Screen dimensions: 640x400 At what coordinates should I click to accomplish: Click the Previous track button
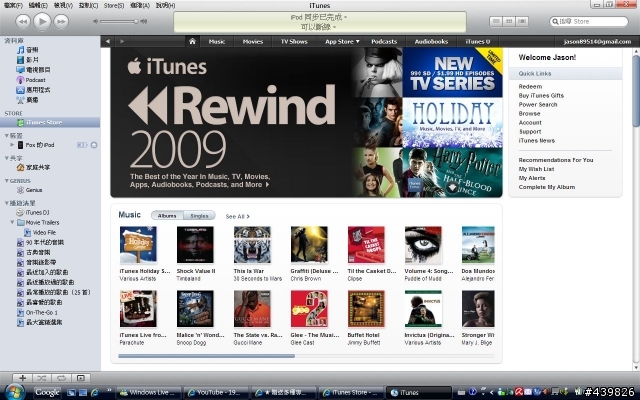pyautogui.click(x=23, y=21)
